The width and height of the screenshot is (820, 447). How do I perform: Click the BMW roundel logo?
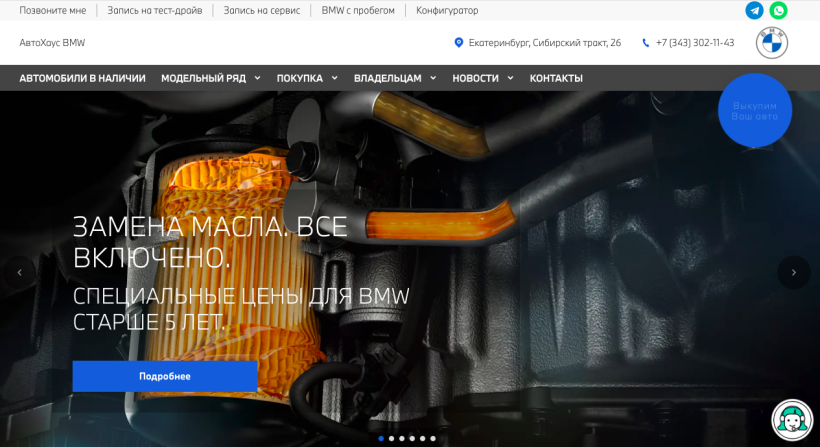pyautogui.click(x=772, y=43)
